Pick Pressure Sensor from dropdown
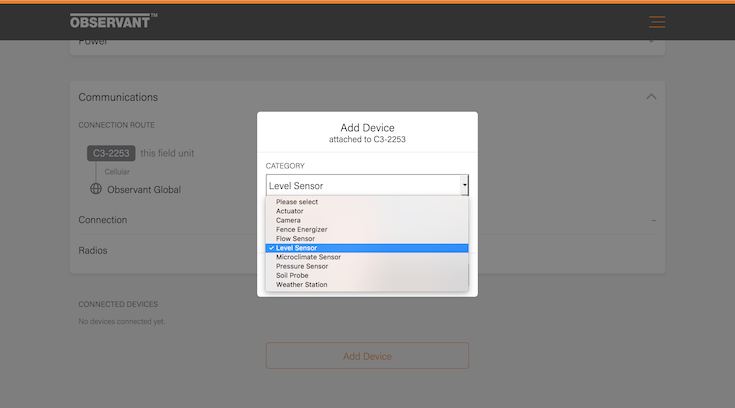 301,266
